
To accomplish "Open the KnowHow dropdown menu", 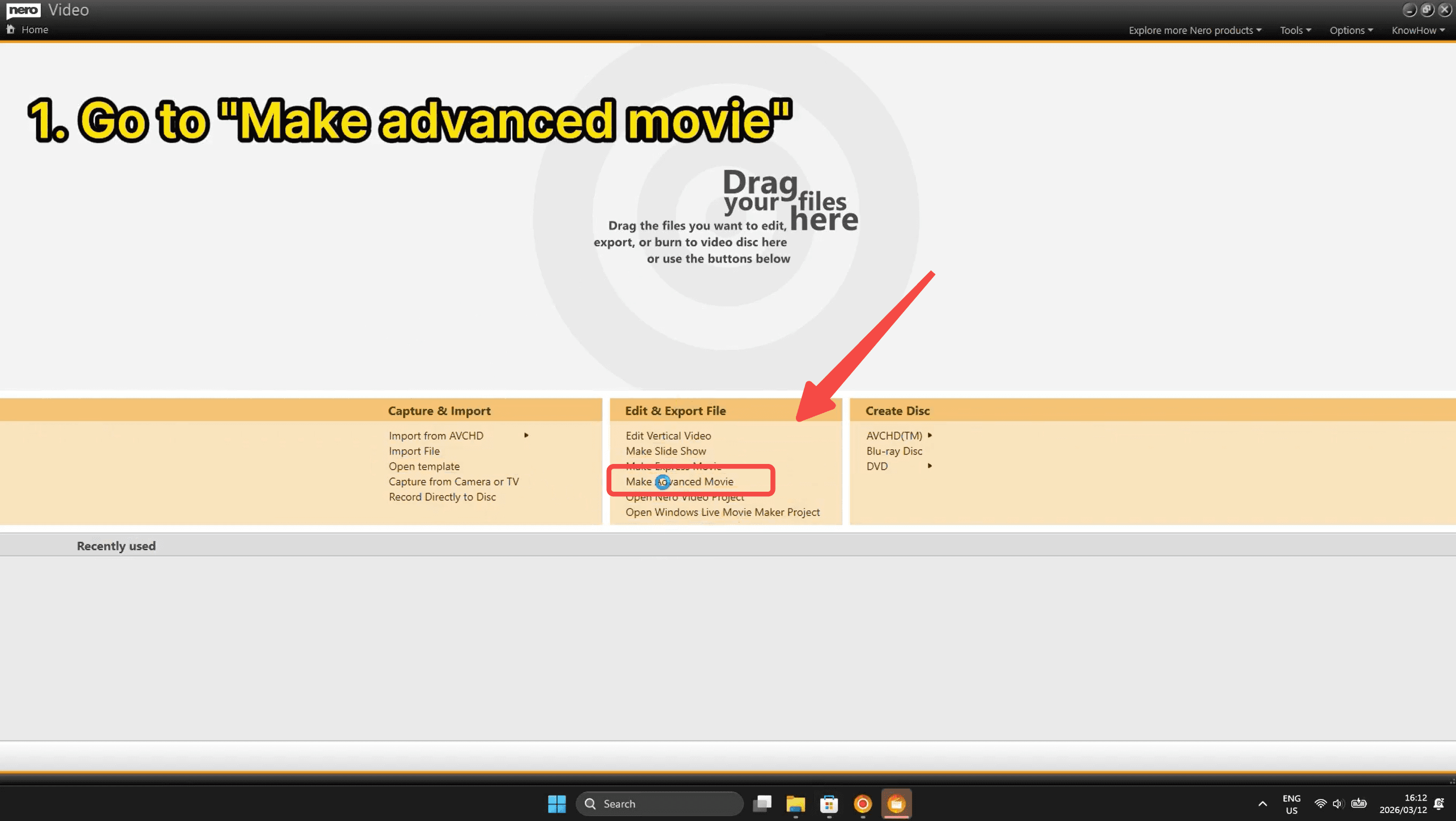I will [1418, 31].
